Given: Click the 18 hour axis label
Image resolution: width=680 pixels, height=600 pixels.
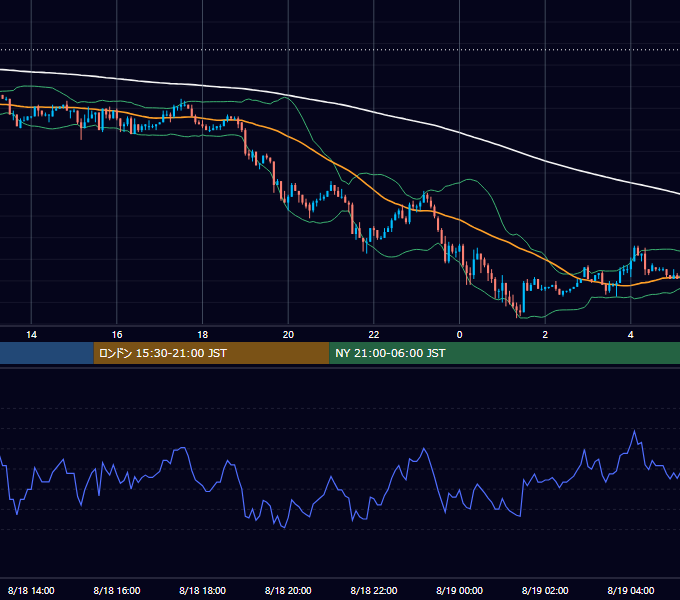Looking at the screenshot, I should (x=203, y=335).
